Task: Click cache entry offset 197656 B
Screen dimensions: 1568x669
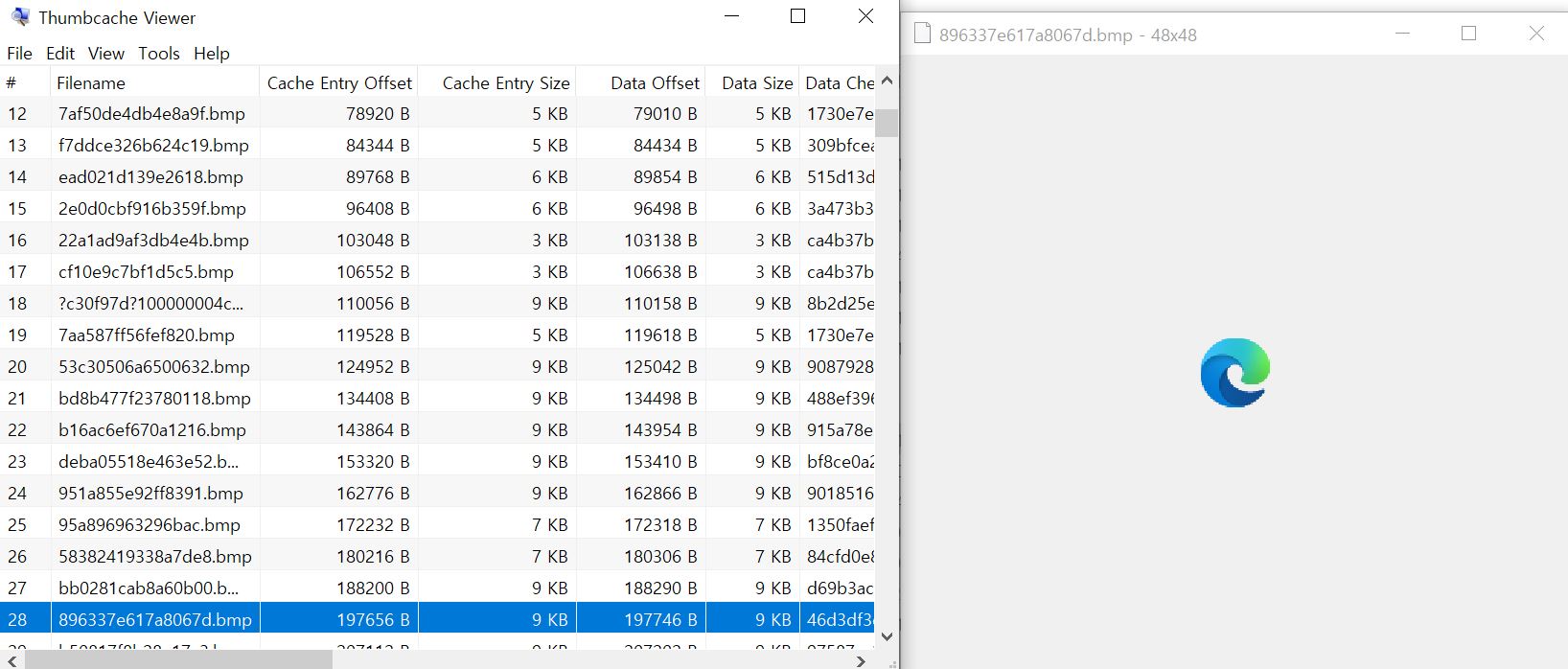Action: [x=373, y=619]
